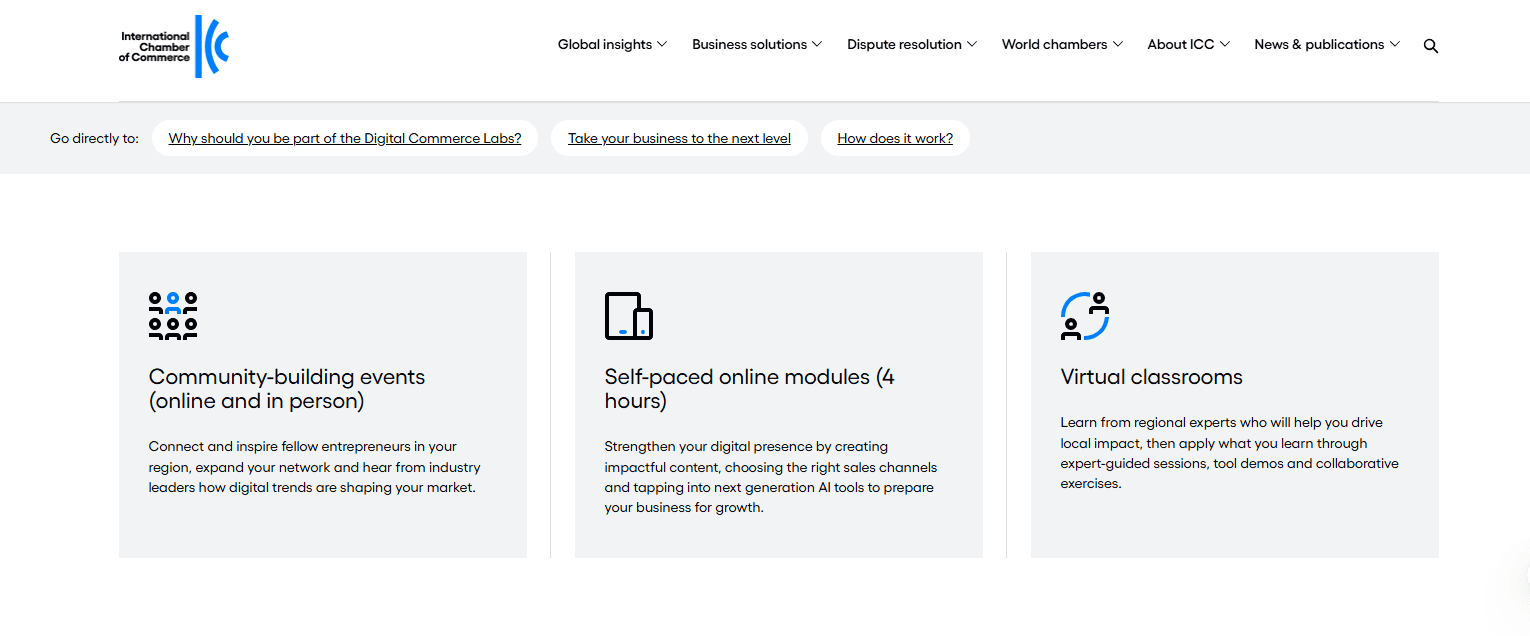
Task: Click the virtual classrooms two-person icon
Action: 1085,316
